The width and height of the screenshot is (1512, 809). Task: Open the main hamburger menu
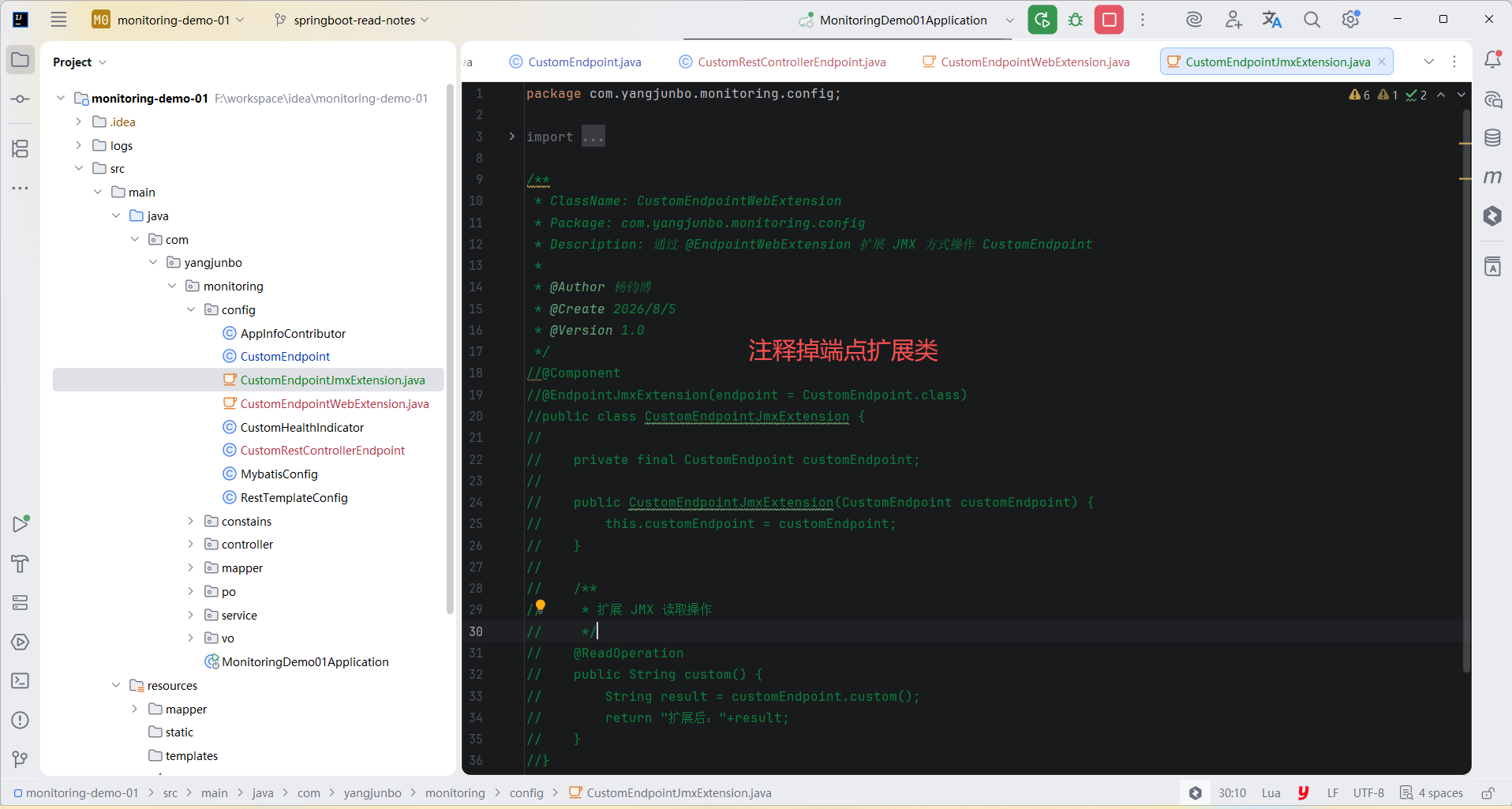(58, 20)
